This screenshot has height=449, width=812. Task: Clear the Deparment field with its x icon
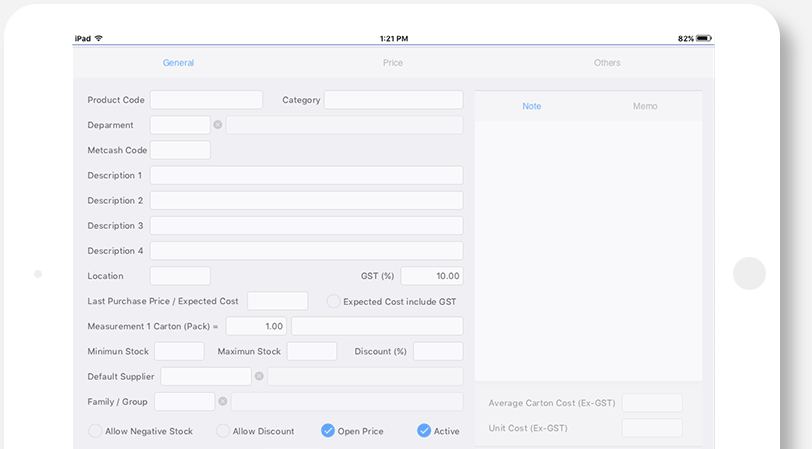tap(218, 125)
